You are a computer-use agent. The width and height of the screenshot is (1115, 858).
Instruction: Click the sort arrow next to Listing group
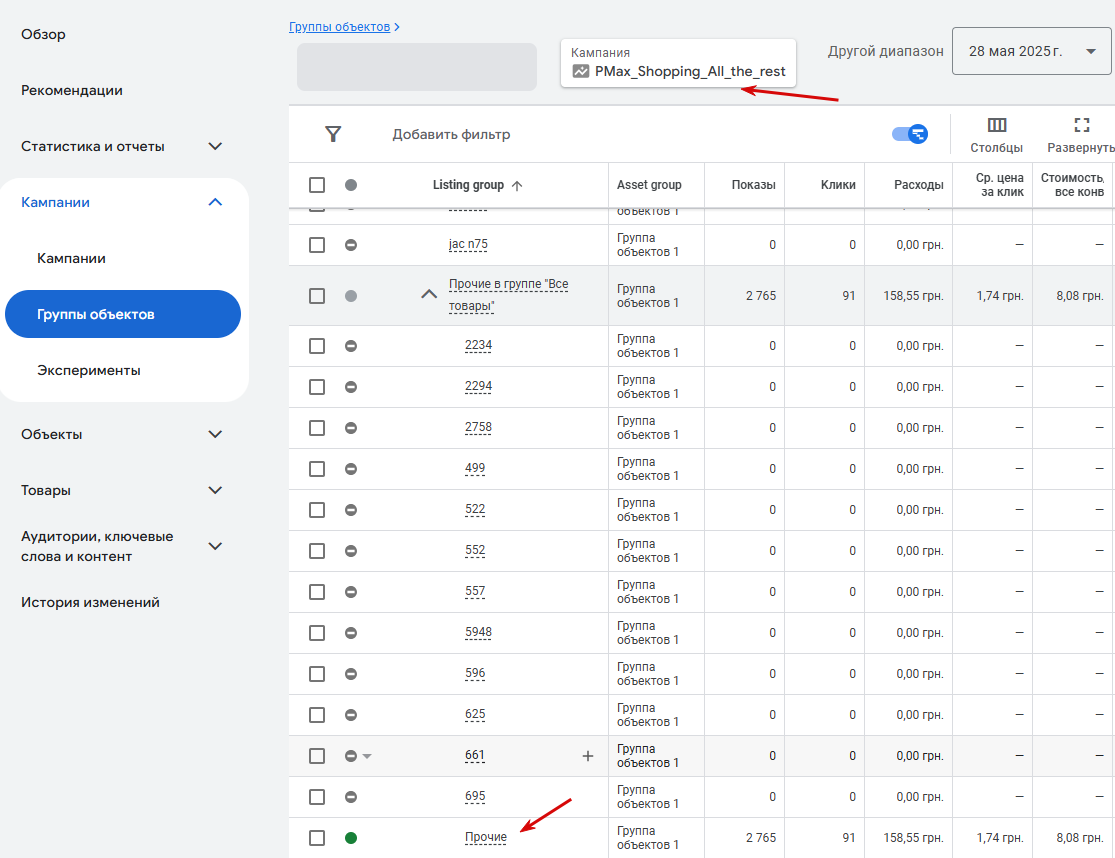[517, 186]
